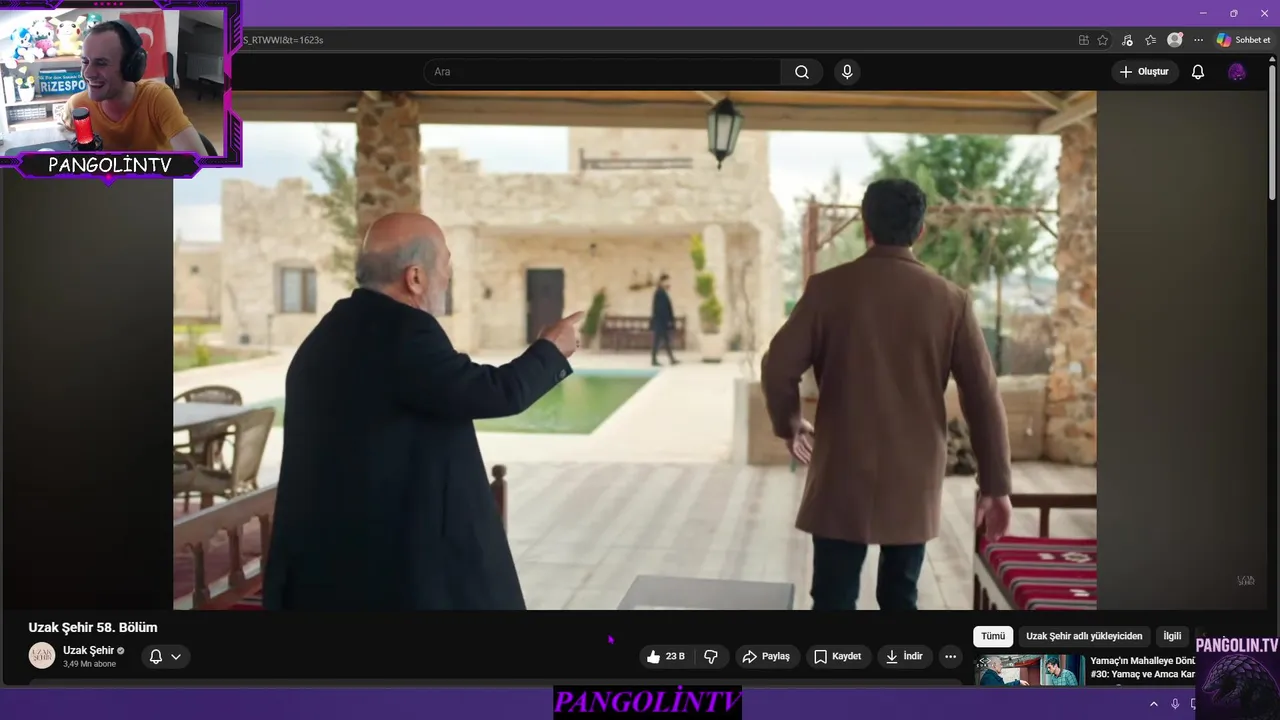The height and width of the screenshot is (720, 1280).
Task: Download video with İndir button
Action: click(x=904, y=656)
